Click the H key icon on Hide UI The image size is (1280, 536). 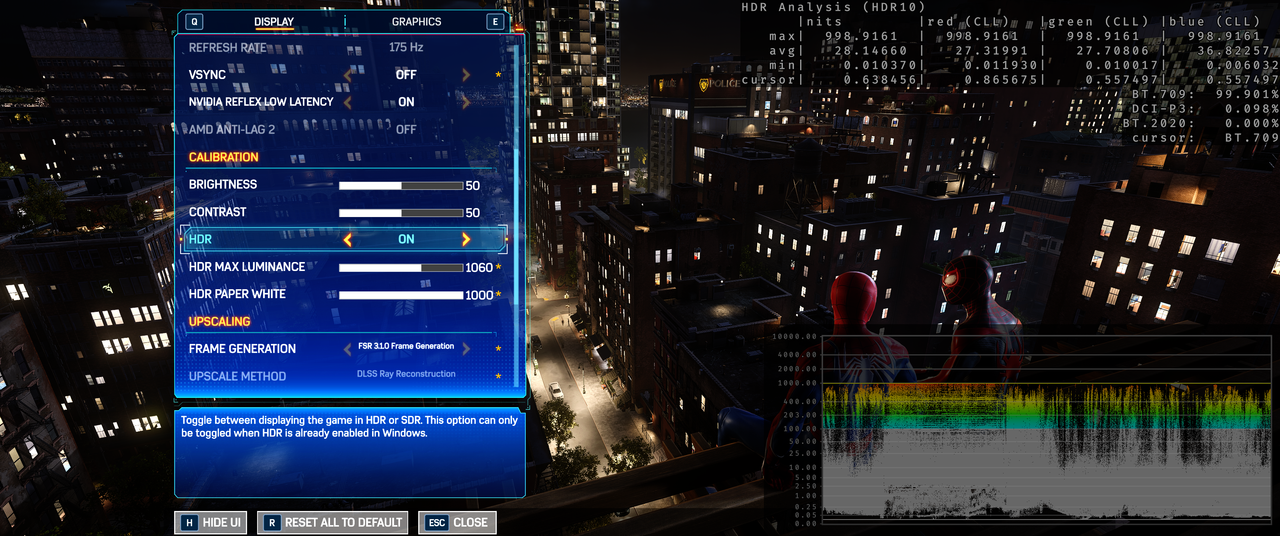[x=188, y=522]
